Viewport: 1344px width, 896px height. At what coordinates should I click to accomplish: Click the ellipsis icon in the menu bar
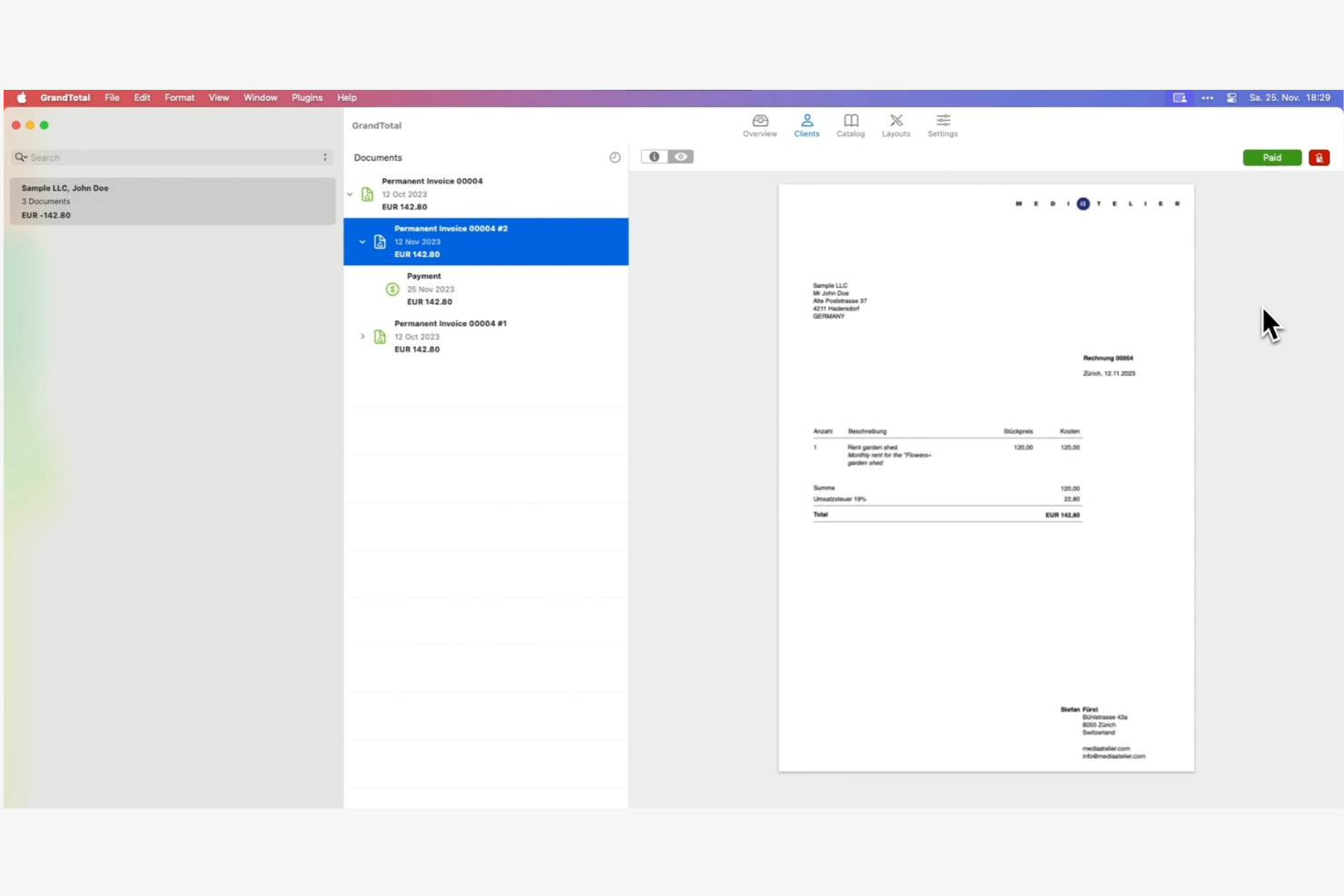[x=1207, y=97]
